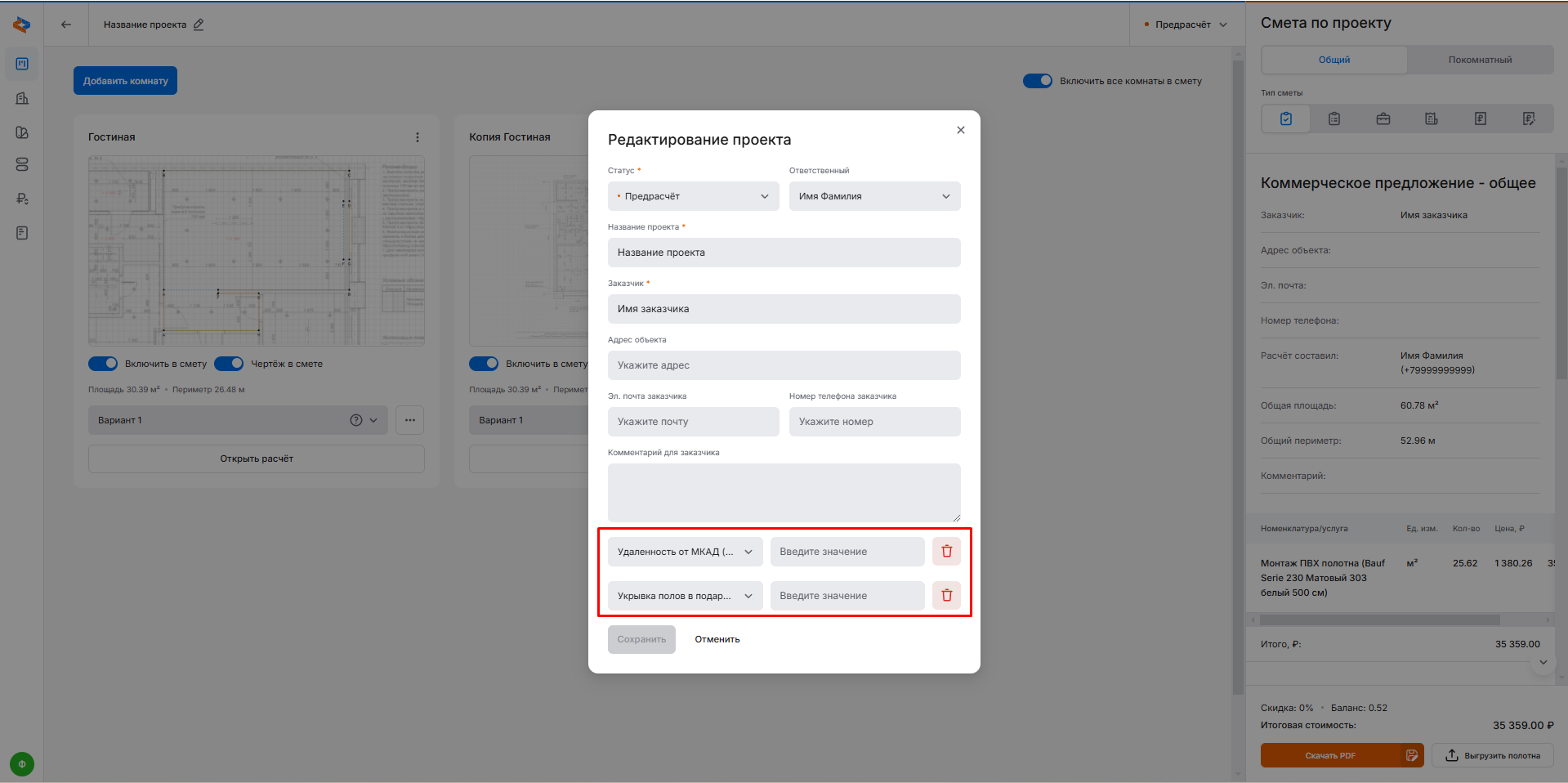Open the Статус dropdown showing Предрасчёт
The height and width of the screenshot is (783, 1568).
693,196
